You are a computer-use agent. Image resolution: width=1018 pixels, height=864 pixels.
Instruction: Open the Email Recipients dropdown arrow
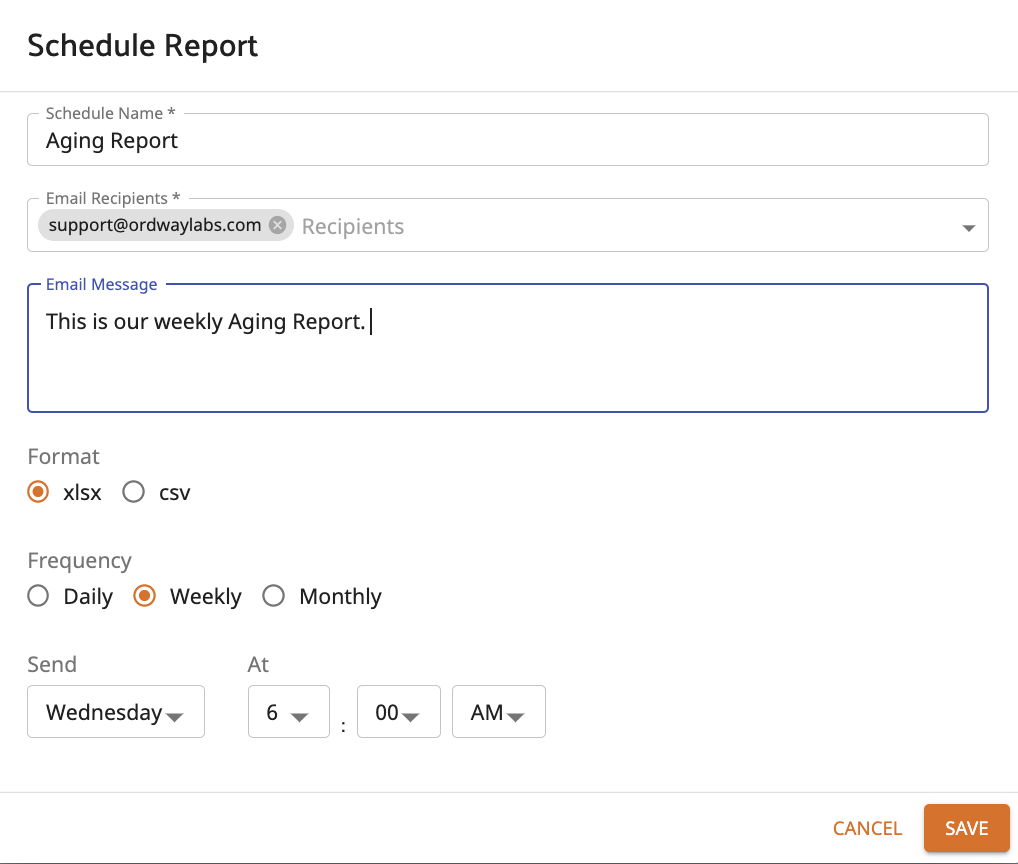[x=968, y=228]
